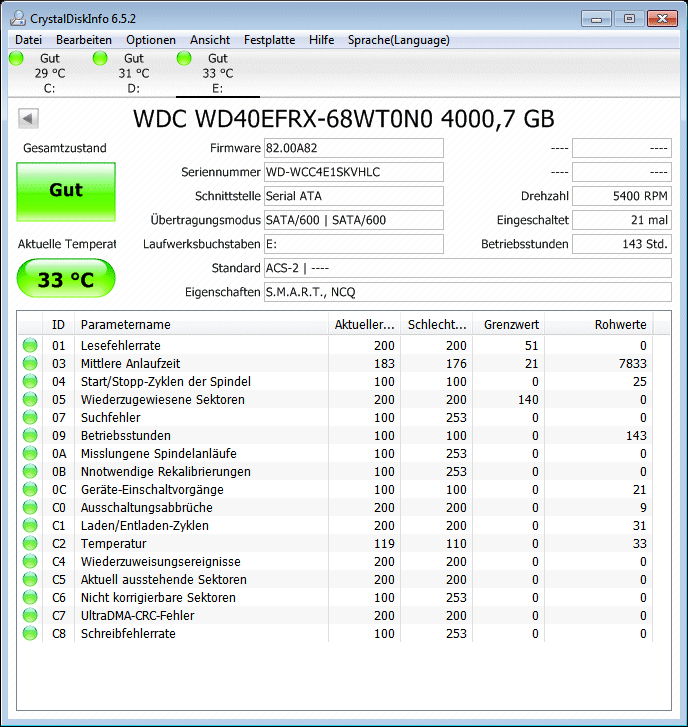
Task: Click status icon of Laden/Entladen-Zyklen row
Action: (30, 525)
